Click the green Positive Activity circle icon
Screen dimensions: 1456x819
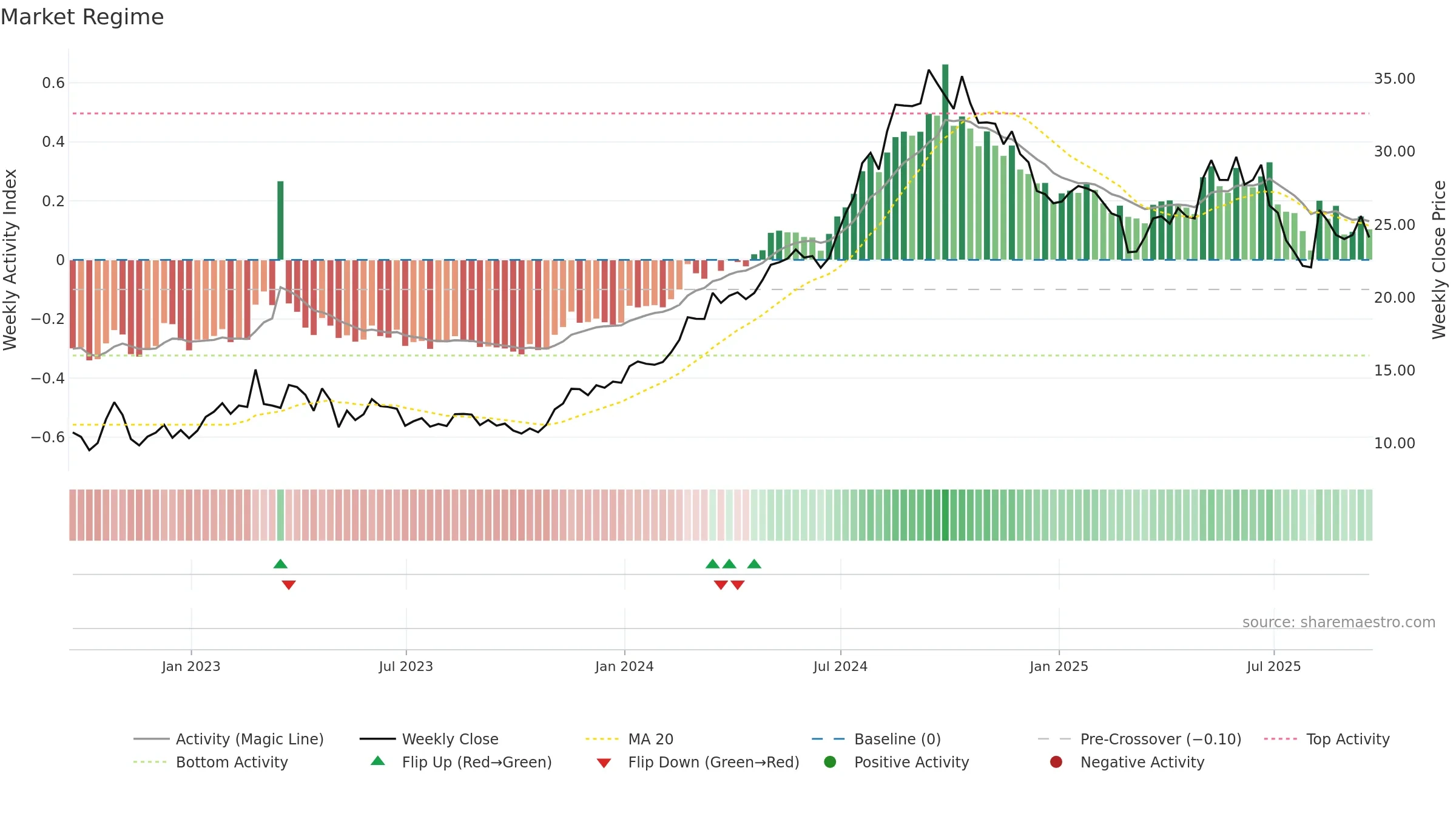click(x=830, y=762)
